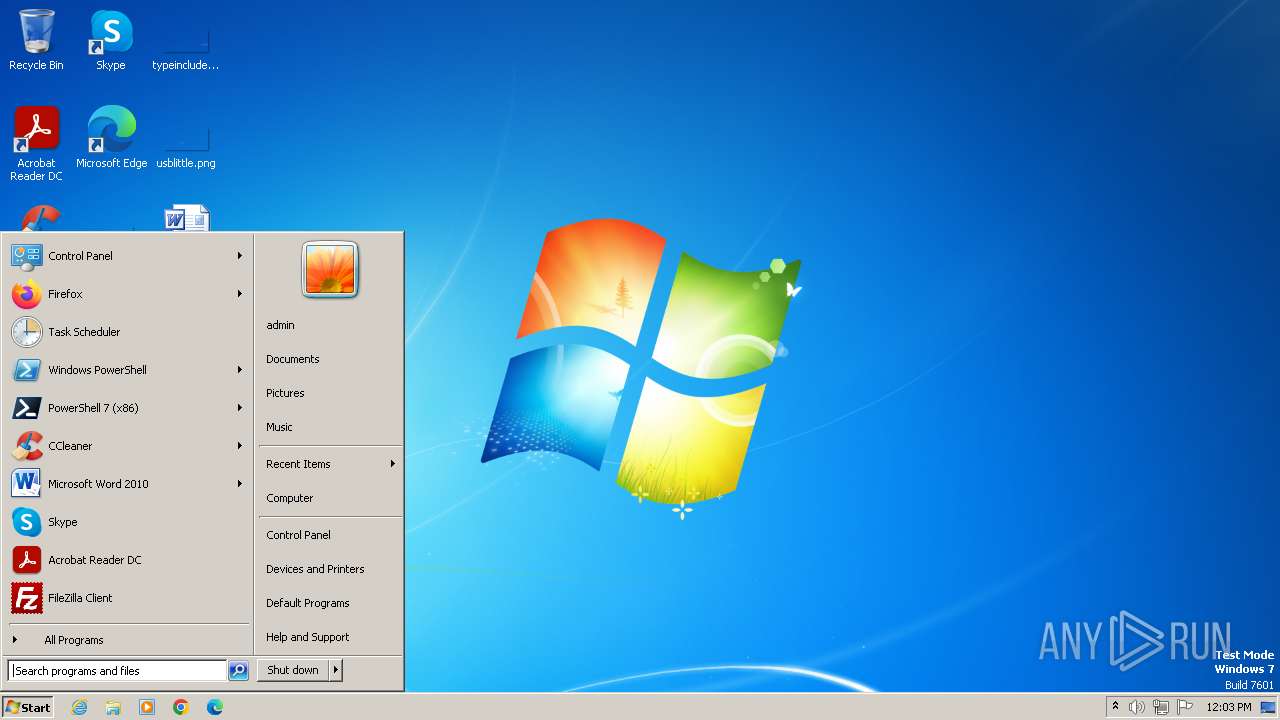This screenshot has width=1280, height=720.
Task: Click the search magnifier button in Start menu
Action: click(238, 671)
